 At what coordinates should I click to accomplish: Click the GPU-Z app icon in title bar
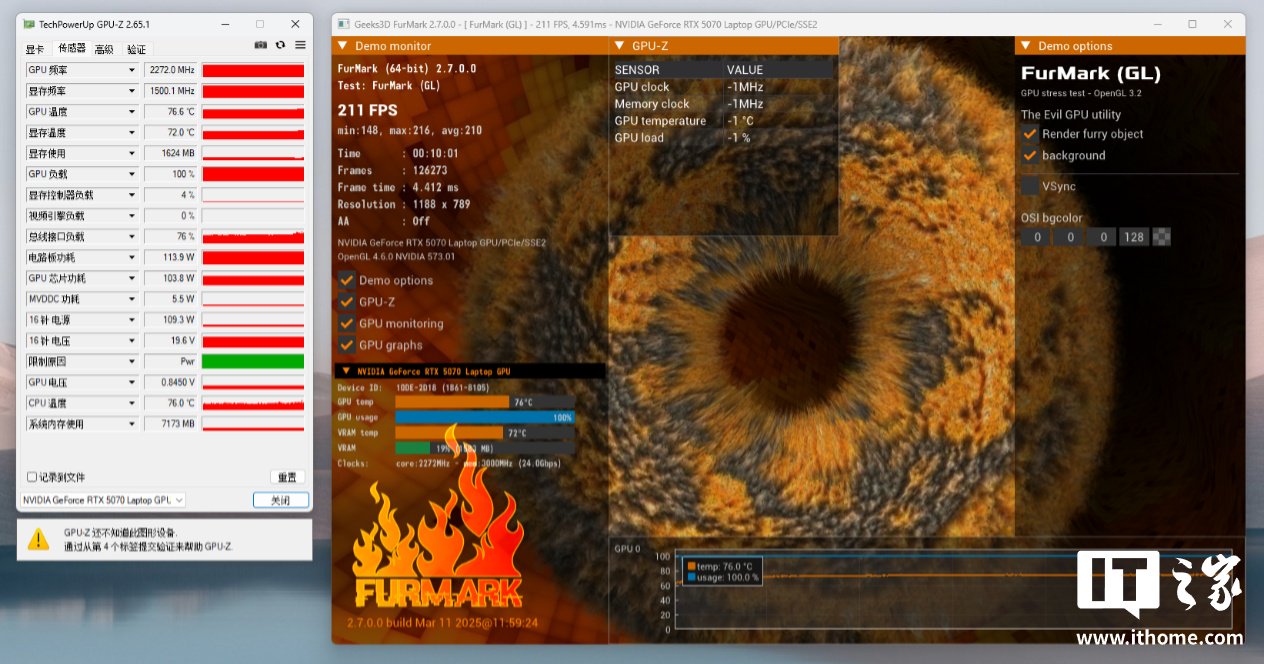click(x=29, y=23)
